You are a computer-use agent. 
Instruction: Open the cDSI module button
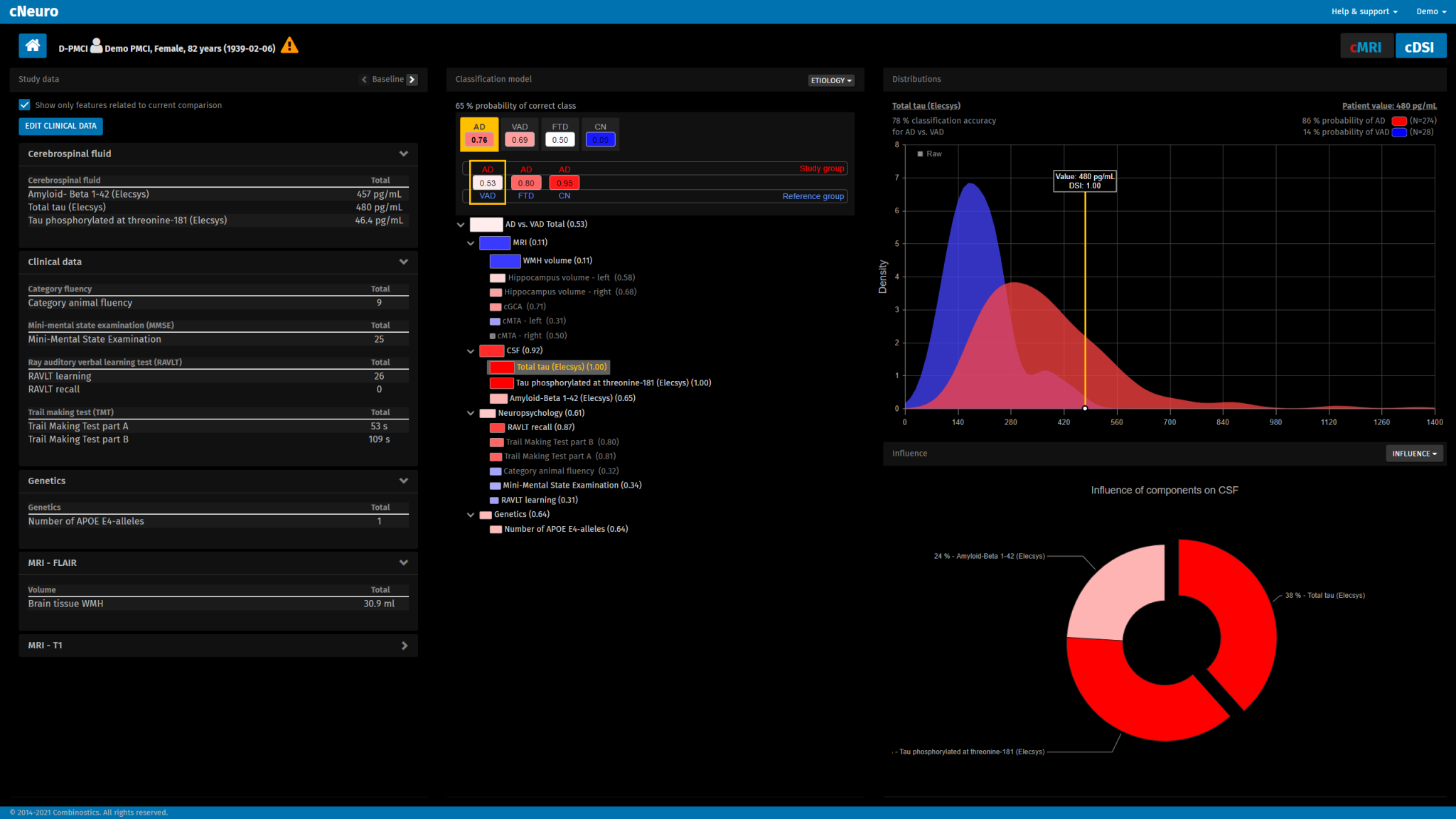(x=1420, y=47)
